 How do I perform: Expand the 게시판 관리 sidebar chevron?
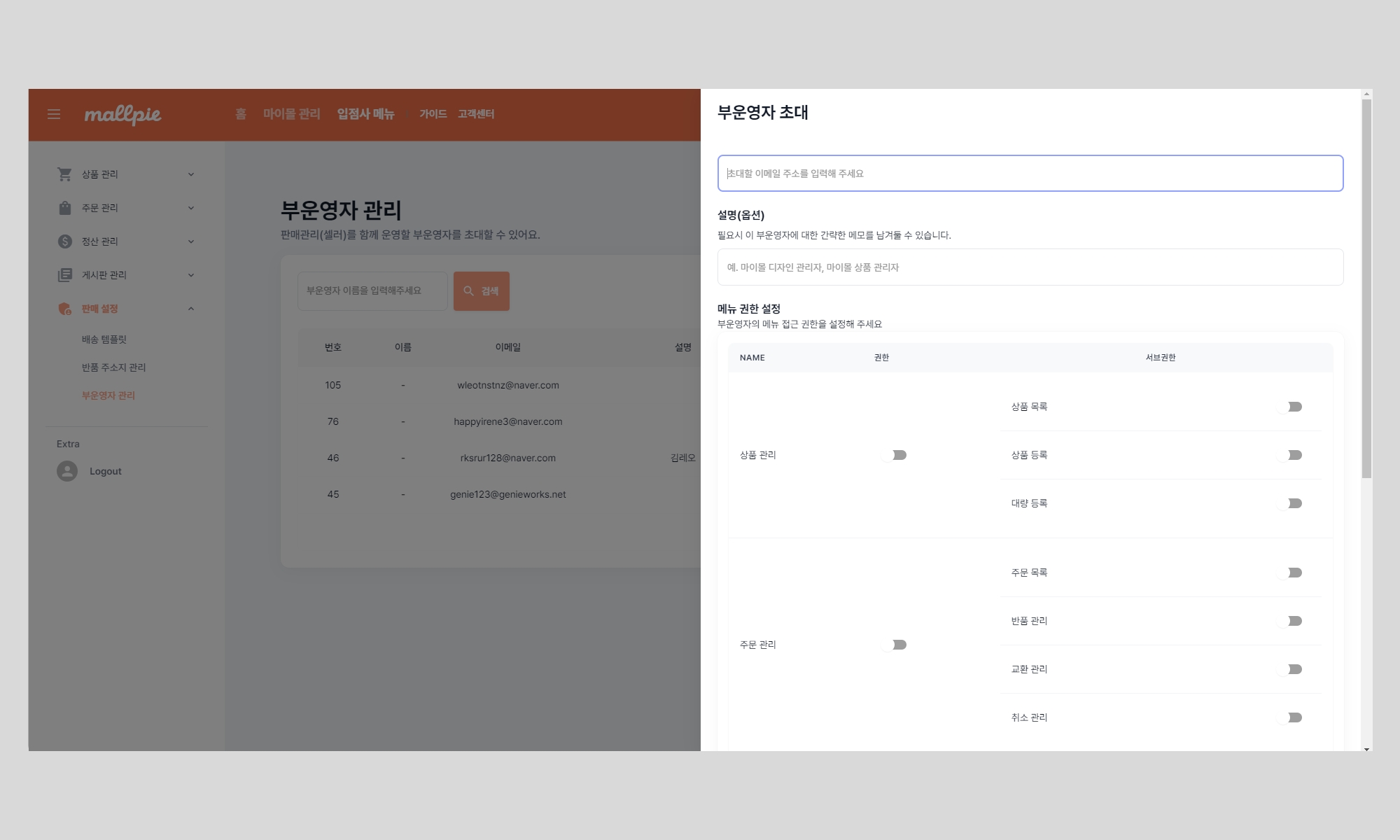pyautogui.click(x=191, y=275)
